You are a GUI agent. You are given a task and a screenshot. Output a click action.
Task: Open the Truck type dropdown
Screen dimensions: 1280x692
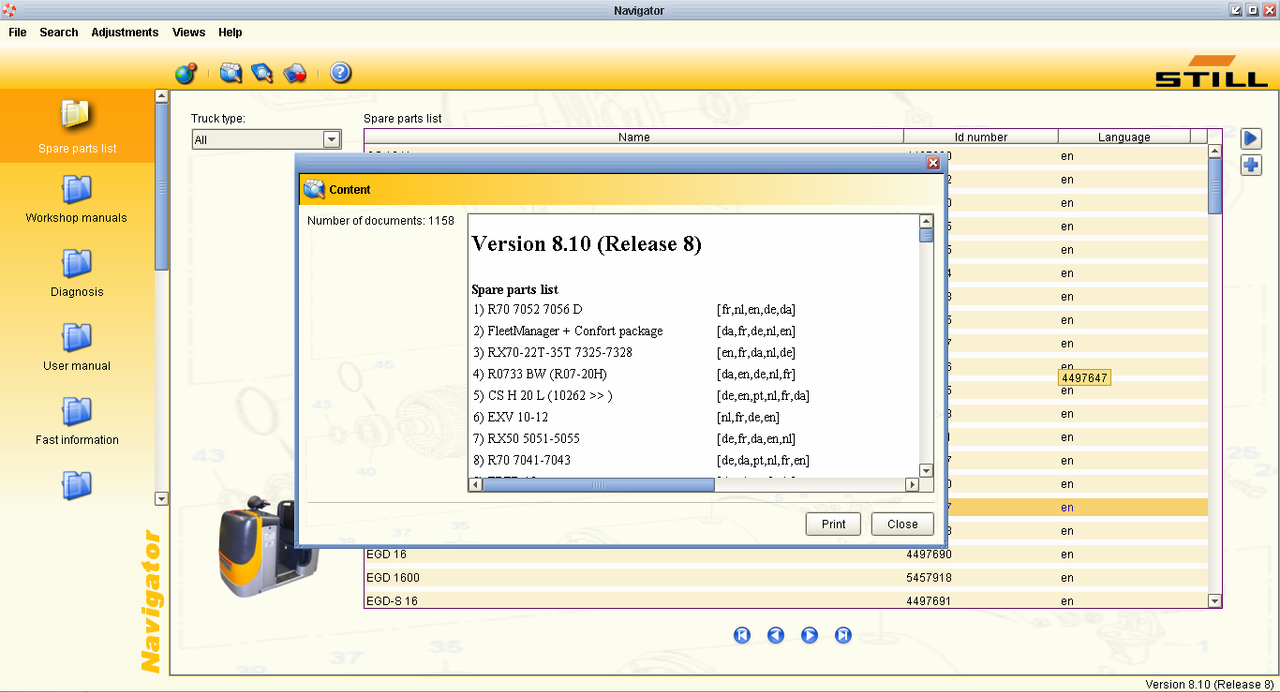coord(266,140)
